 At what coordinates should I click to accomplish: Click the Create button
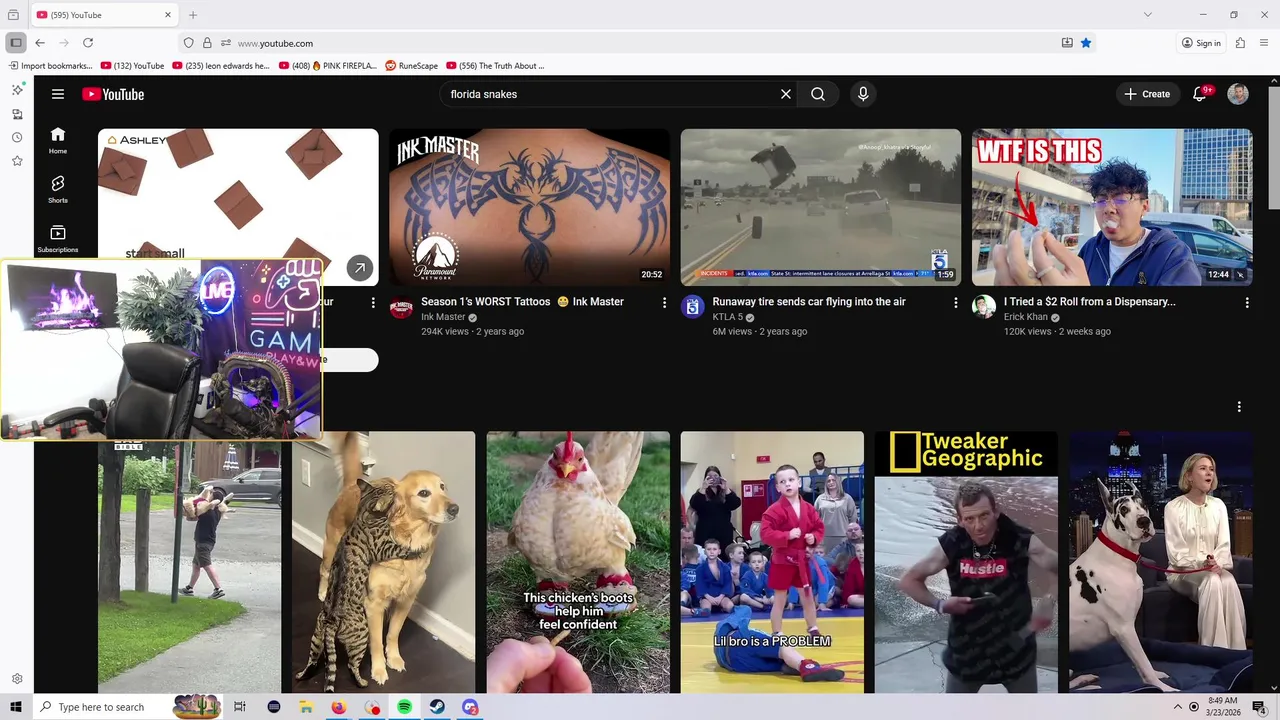click(1147, 94)
